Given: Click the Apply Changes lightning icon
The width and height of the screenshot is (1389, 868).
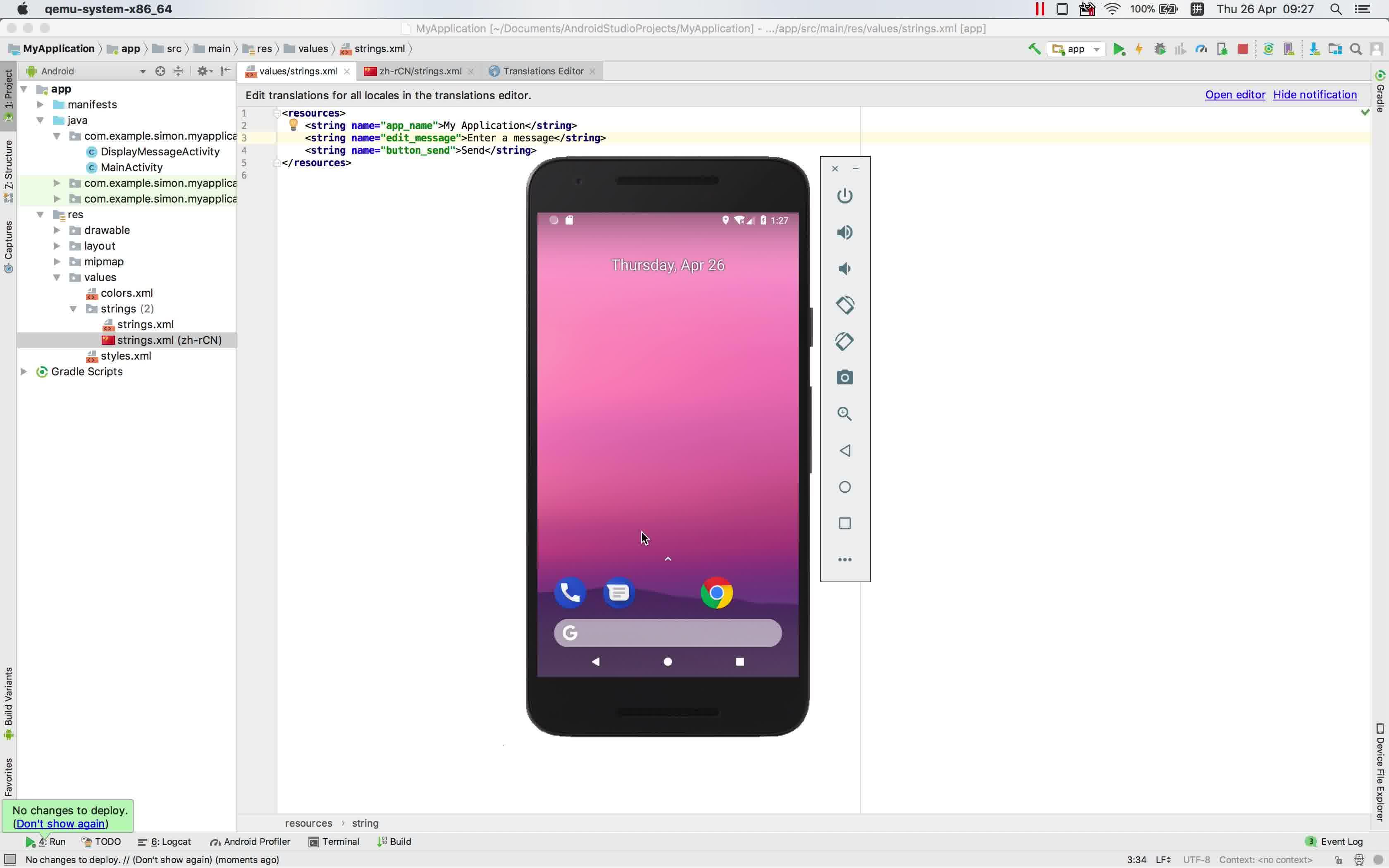Looking at the screenshot, I should [x=1139, y=49].
